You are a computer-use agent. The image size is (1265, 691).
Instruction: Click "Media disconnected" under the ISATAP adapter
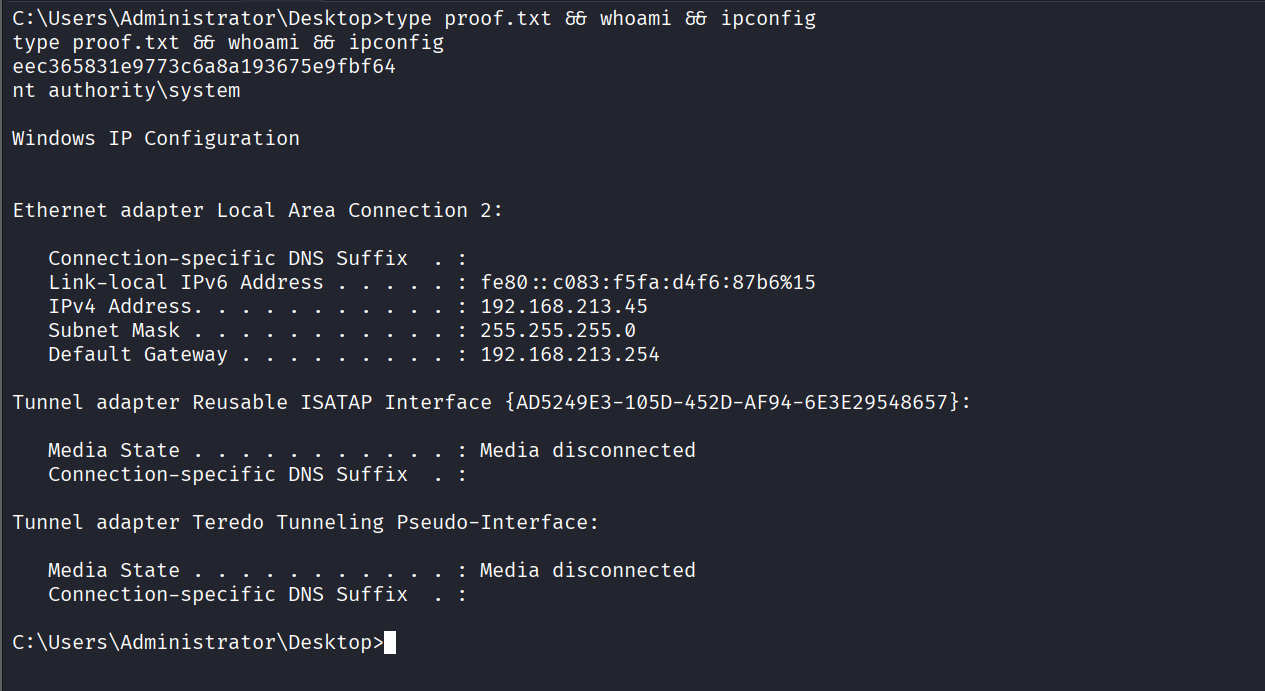(588, 451)
